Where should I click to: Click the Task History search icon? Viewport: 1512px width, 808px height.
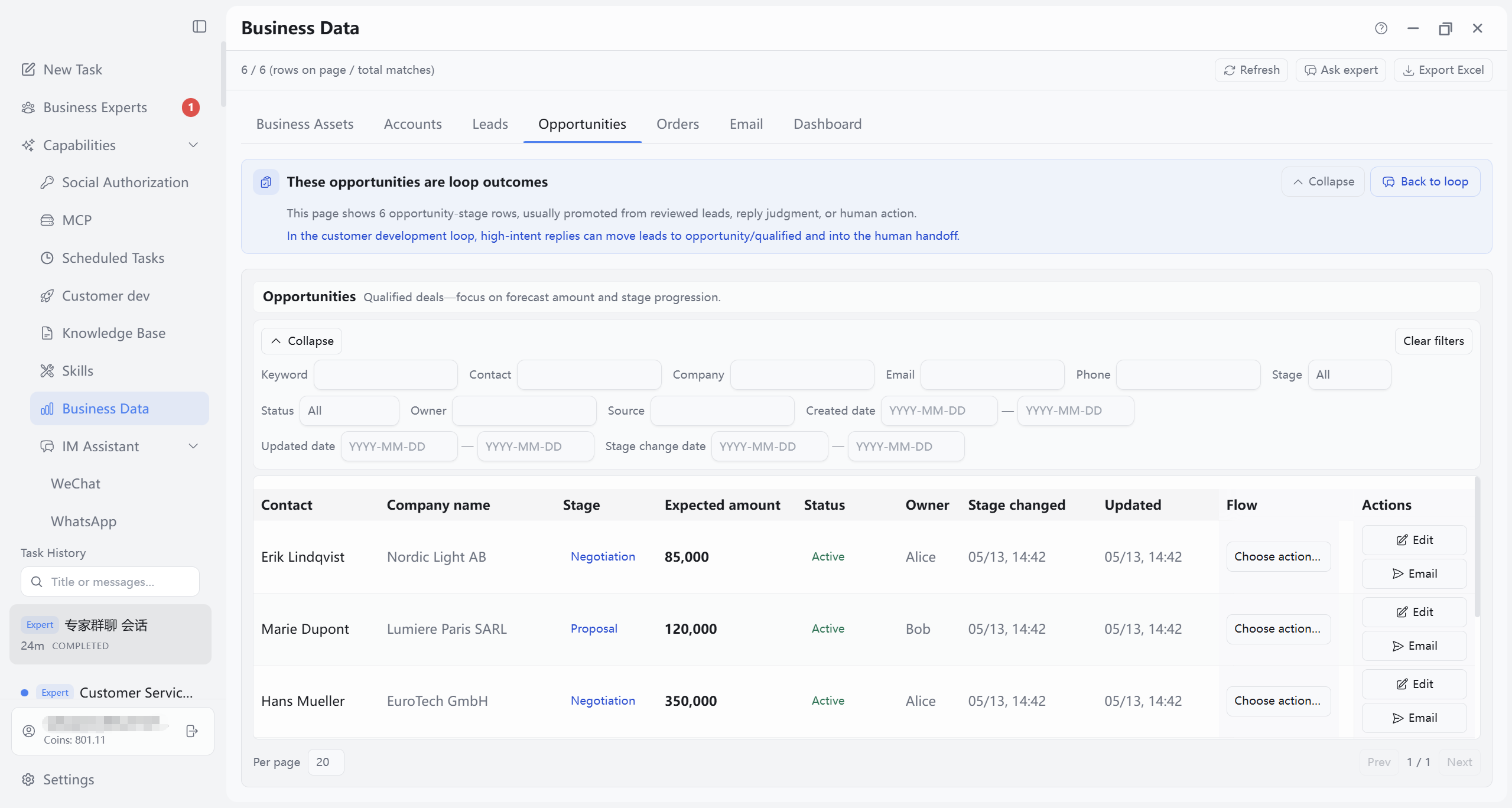click(x=37, y=582)
